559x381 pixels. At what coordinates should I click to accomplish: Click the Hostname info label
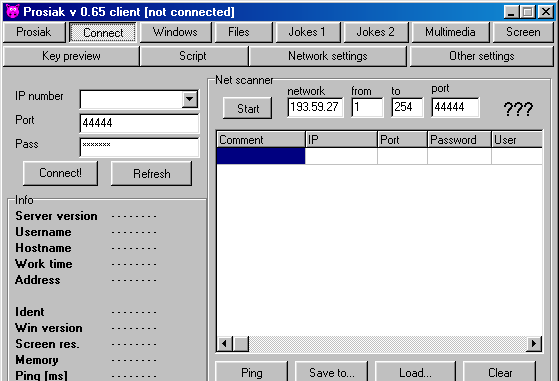pos(43,248)
